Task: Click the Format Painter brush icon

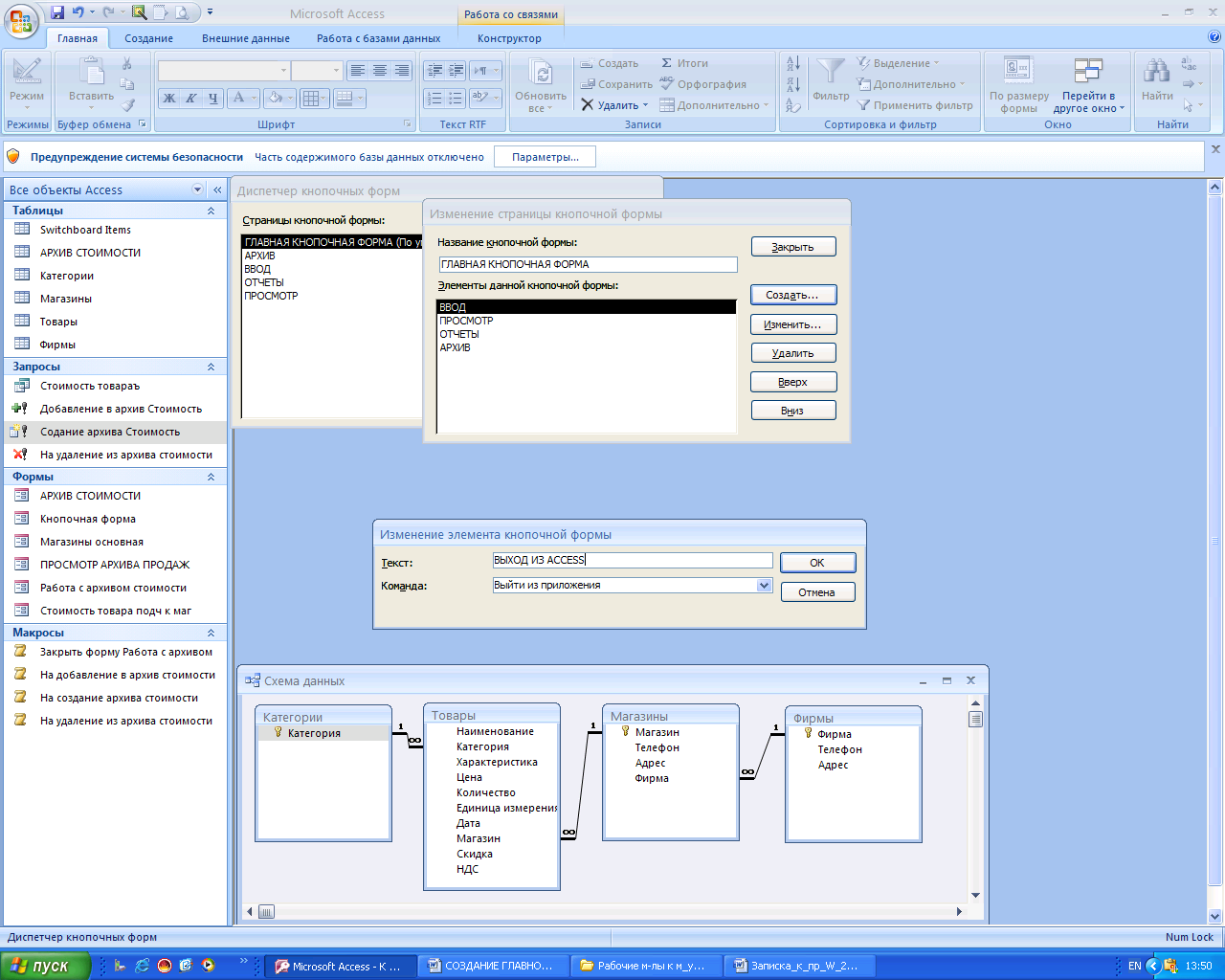Action: 126,105
